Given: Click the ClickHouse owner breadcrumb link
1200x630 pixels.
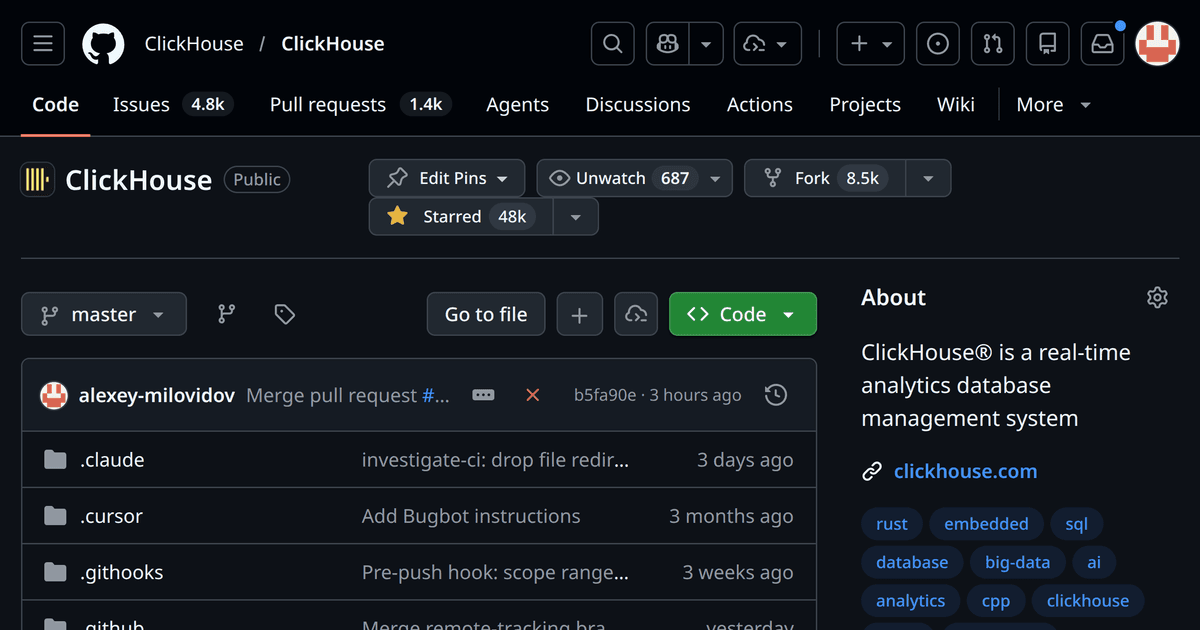Looking at the screenshot, I should [x=194, y=44].
